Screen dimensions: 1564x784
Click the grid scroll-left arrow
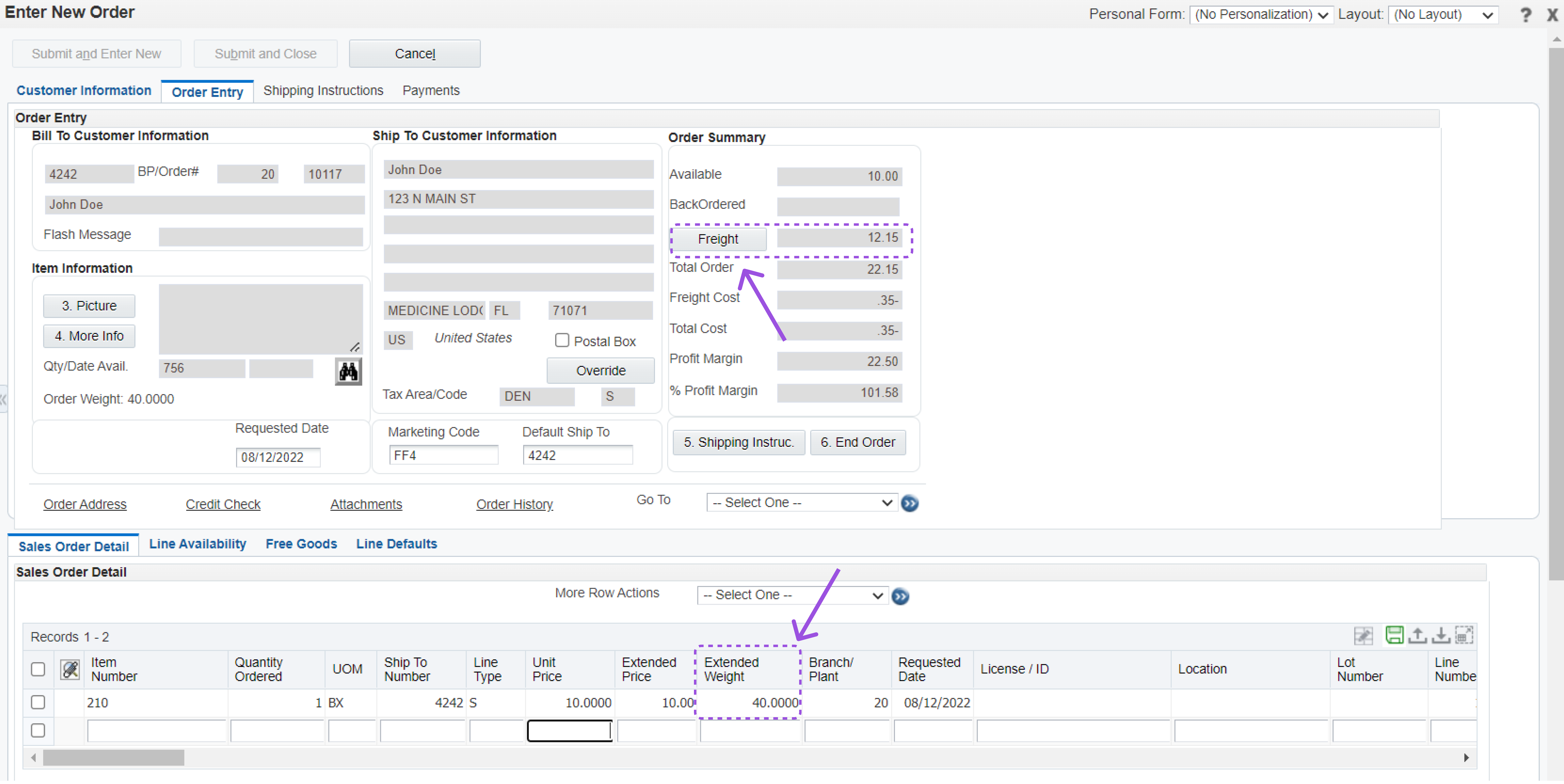33,757
